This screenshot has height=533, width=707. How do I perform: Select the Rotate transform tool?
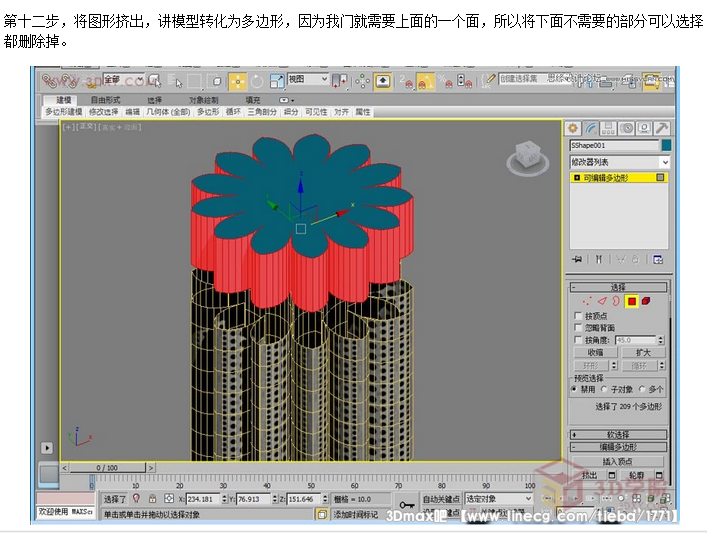coord(257,82)
